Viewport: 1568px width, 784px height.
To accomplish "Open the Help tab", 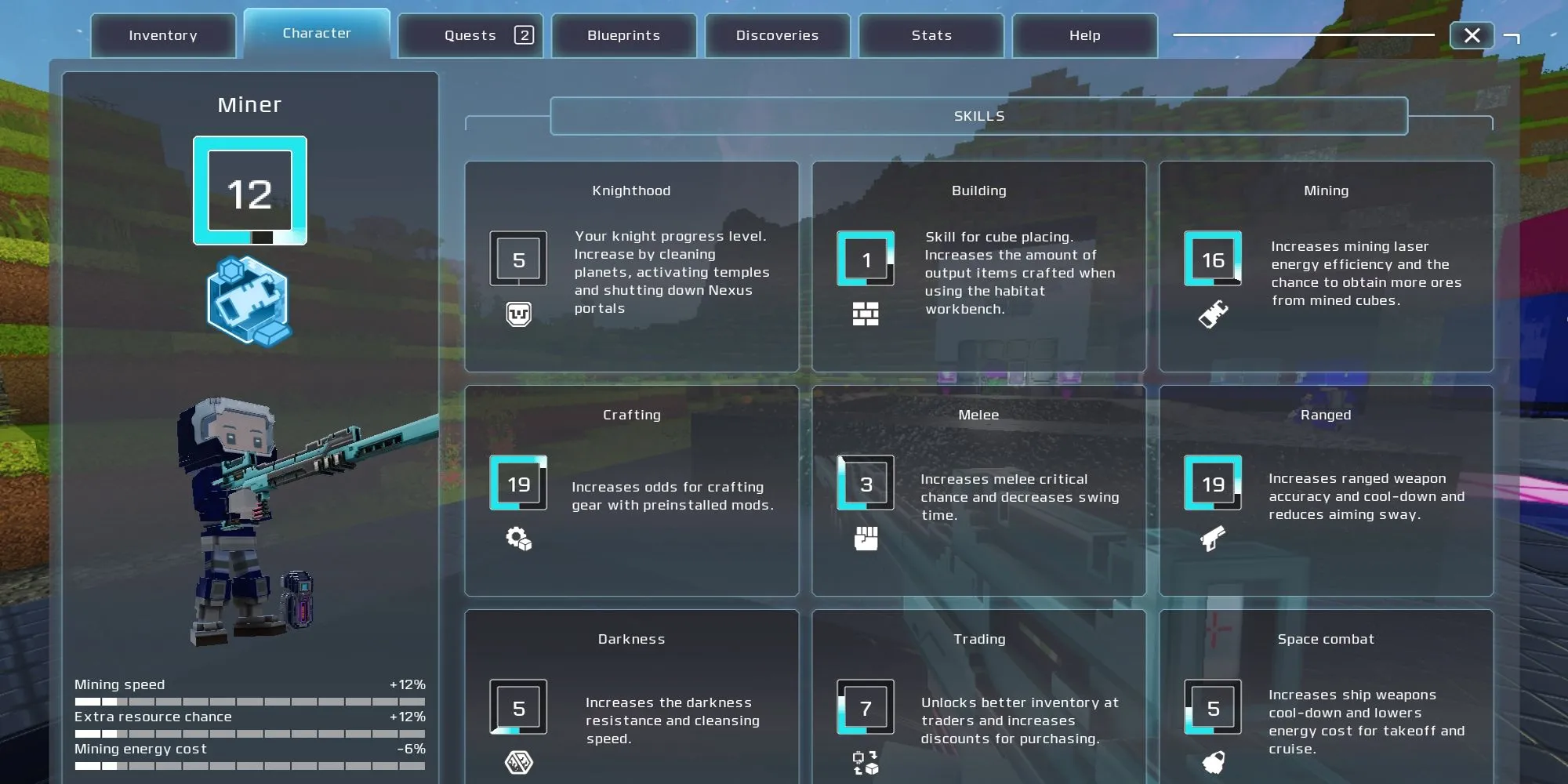I will tap(1085, 36).
